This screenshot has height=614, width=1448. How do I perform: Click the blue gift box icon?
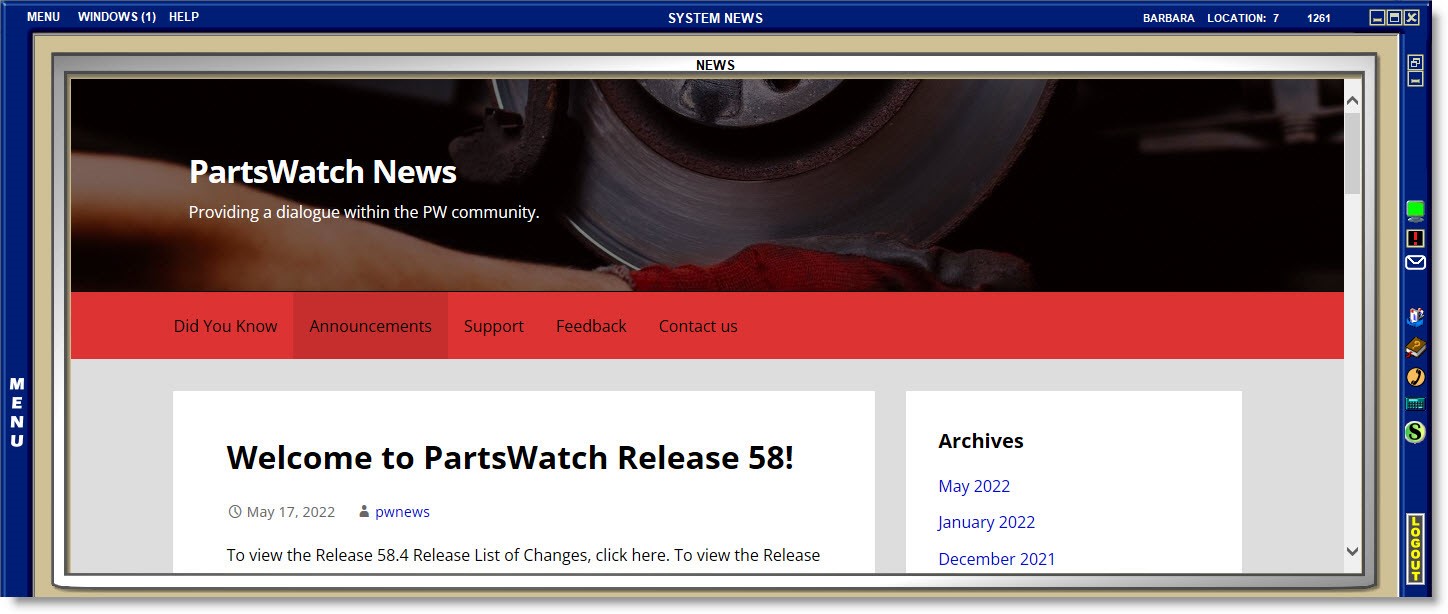tap(1415, 317)
